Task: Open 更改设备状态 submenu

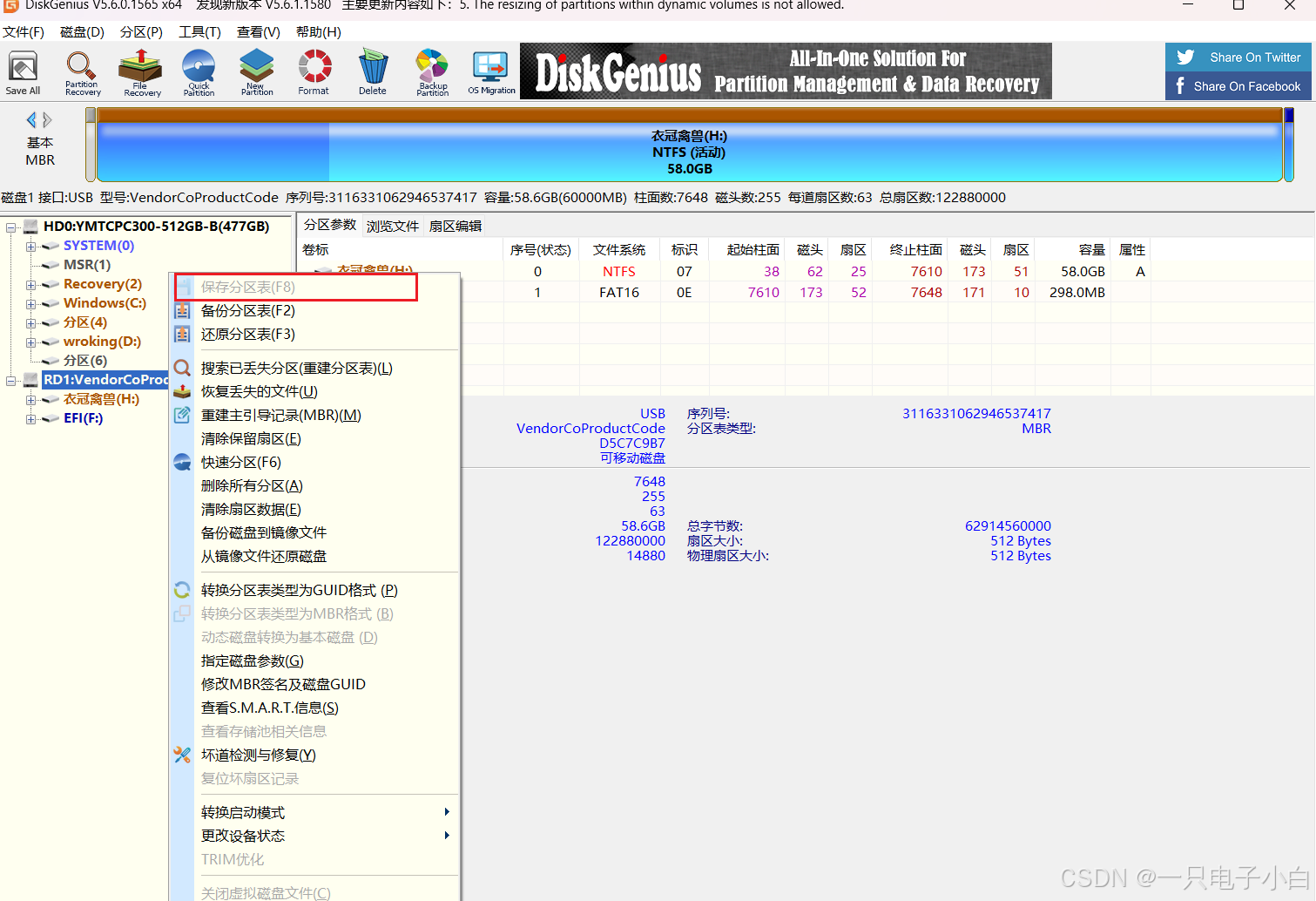Action: 314,837
